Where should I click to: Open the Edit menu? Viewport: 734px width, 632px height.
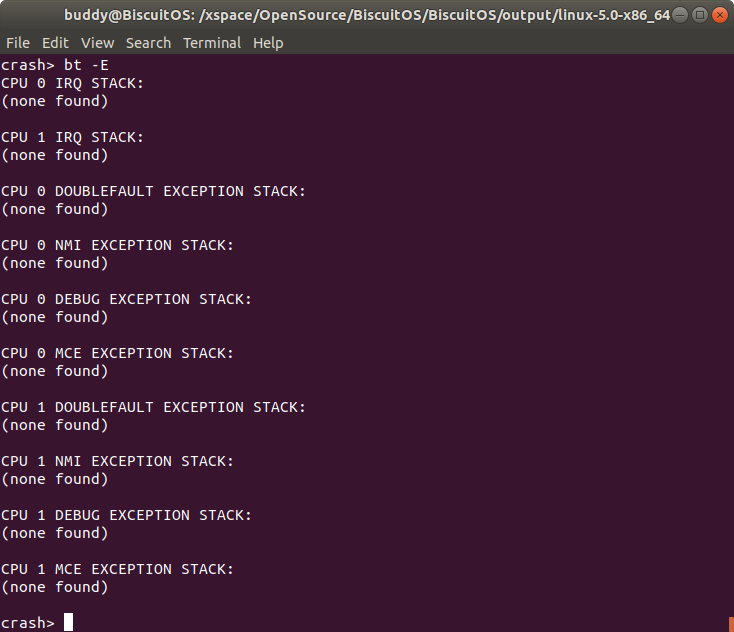pos(56,43)
